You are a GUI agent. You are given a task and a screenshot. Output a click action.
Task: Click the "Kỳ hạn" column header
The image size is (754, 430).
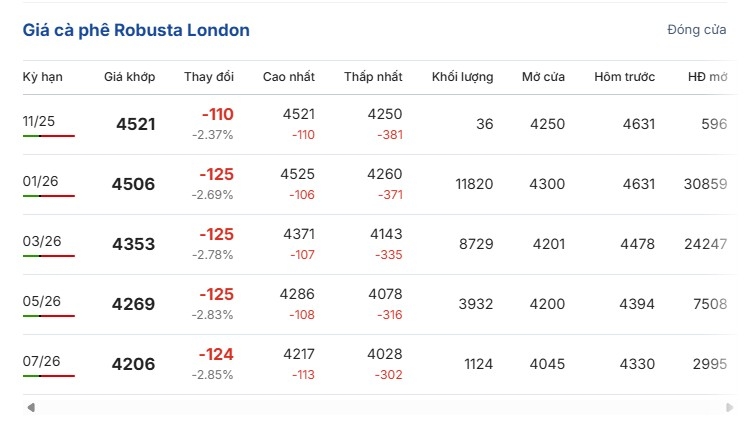pos(42,77)
